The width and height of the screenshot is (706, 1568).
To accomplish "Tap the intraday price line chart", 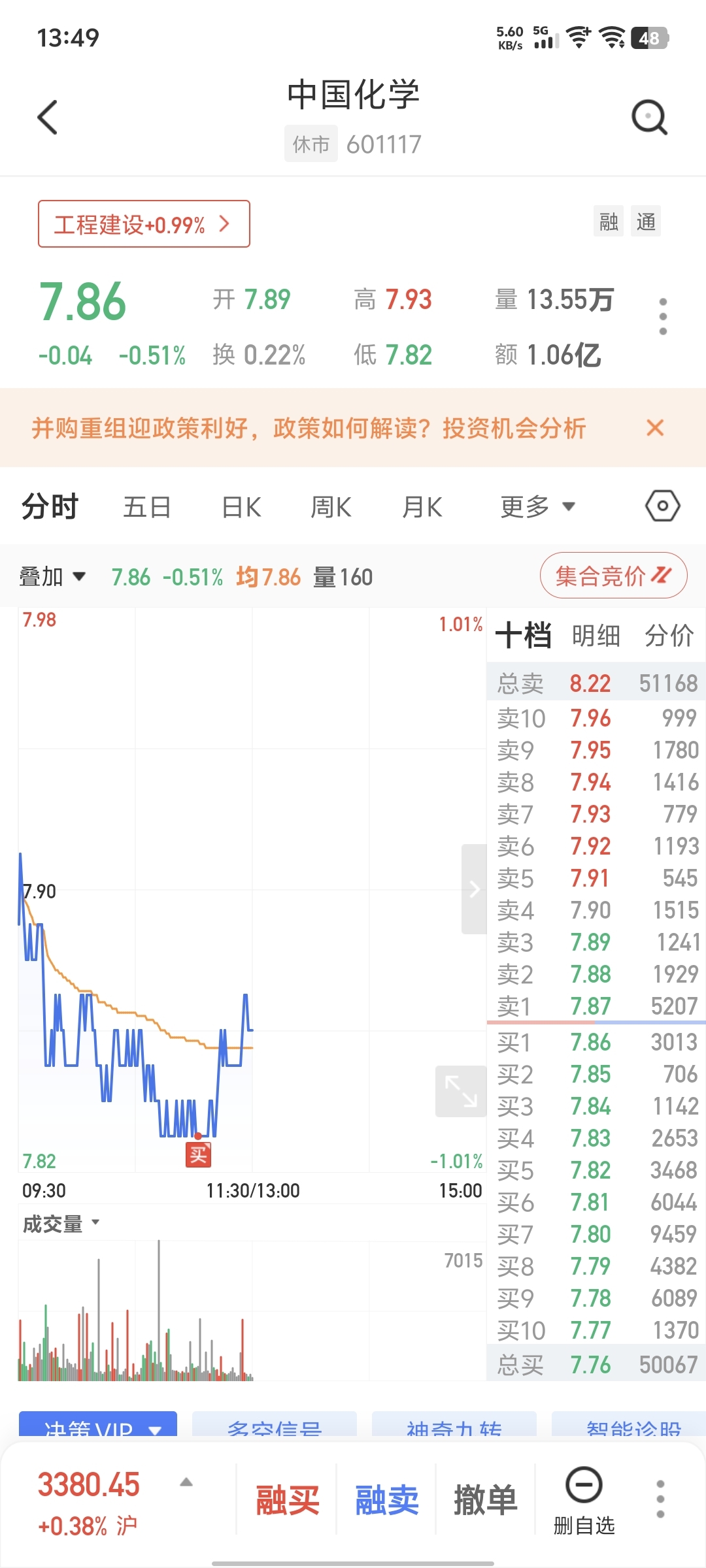I will pos(252,890).
